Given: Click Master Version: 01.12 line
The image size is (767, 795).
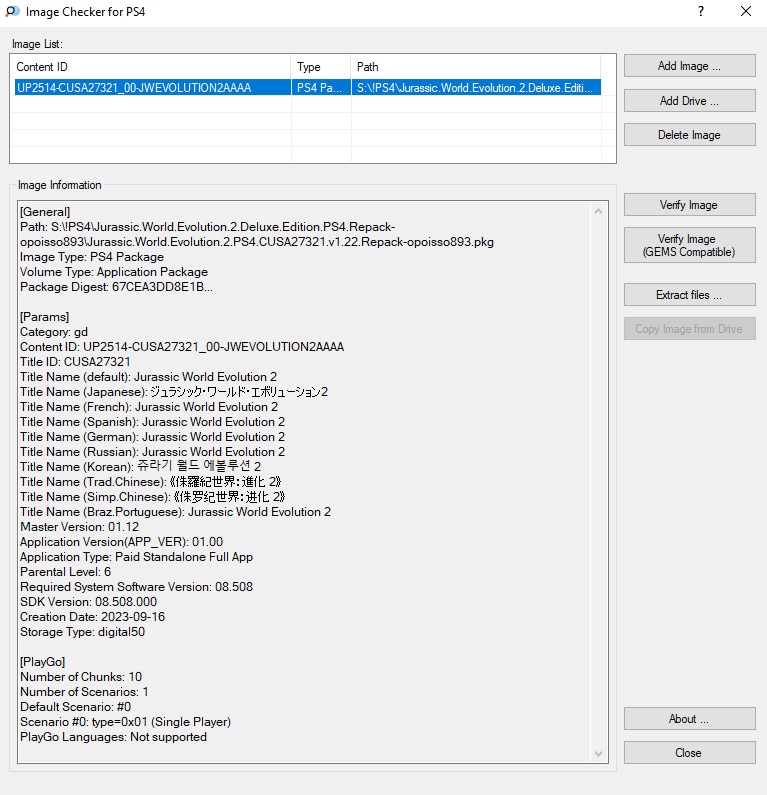Looking at the screenshot, I should (80, 527).
